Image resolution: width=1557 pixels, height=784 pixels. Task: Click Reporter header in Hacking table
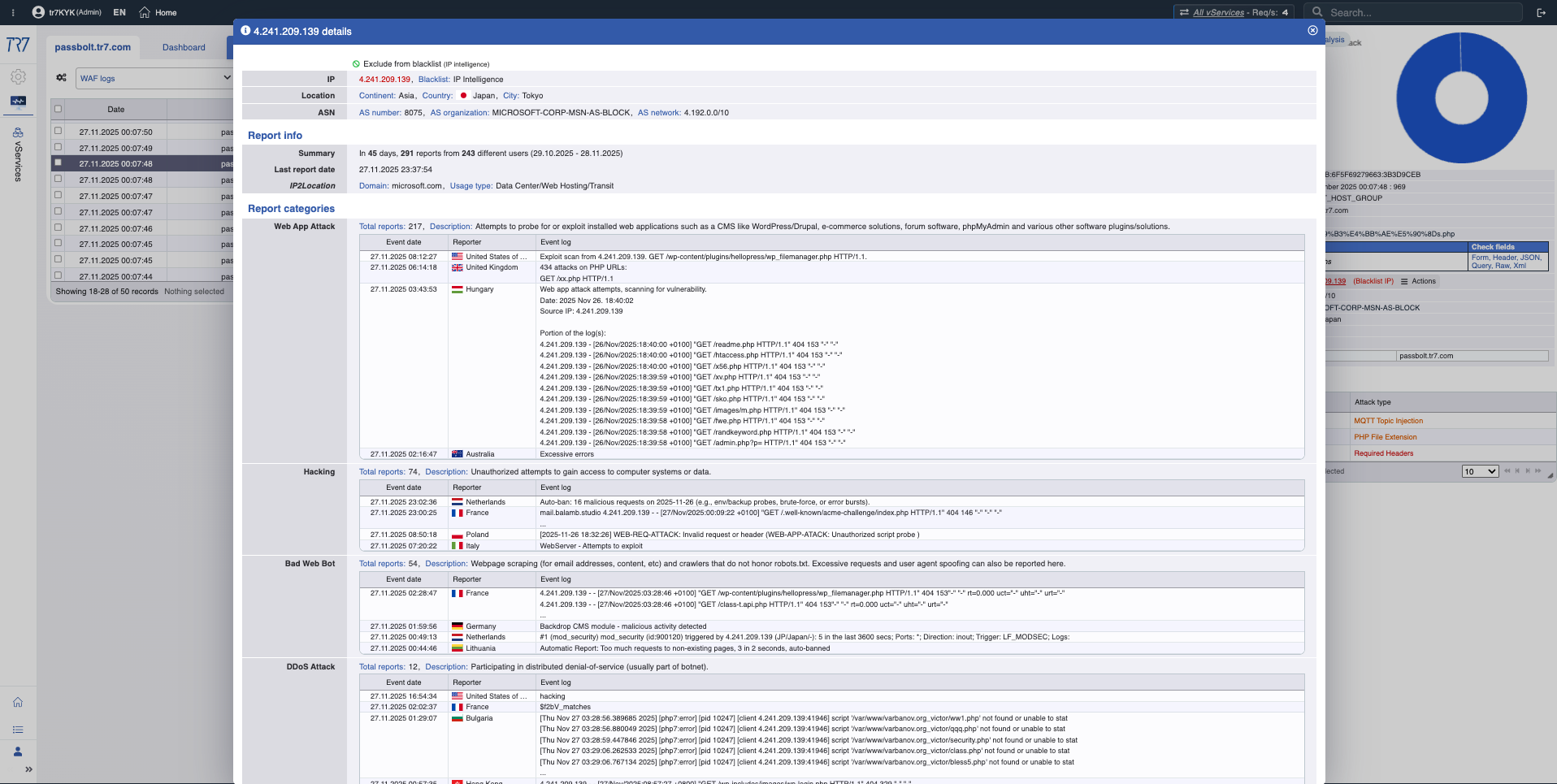tap(492, 487)
